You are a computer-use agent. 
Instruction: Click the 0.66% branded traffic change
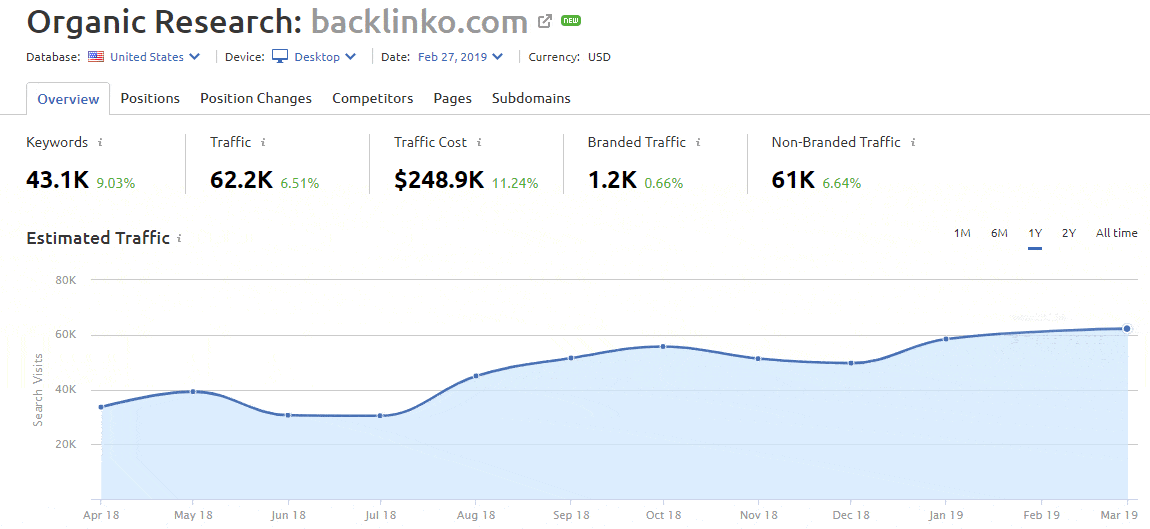tap(664, 183)
